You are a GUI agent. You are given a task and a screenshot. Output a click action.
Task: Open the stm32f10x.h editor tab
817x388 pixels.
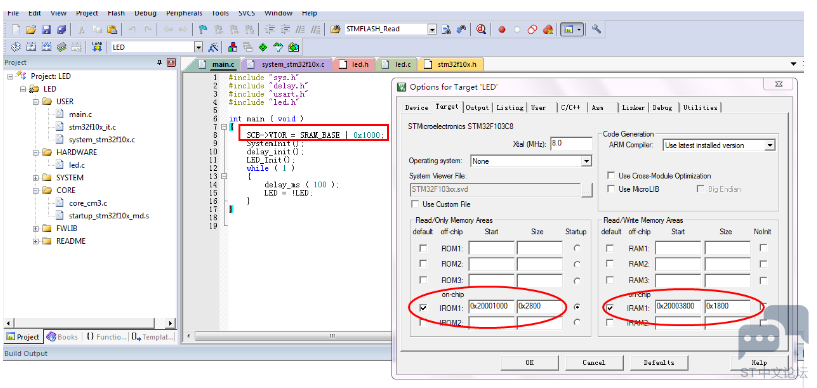coord(452,65)
